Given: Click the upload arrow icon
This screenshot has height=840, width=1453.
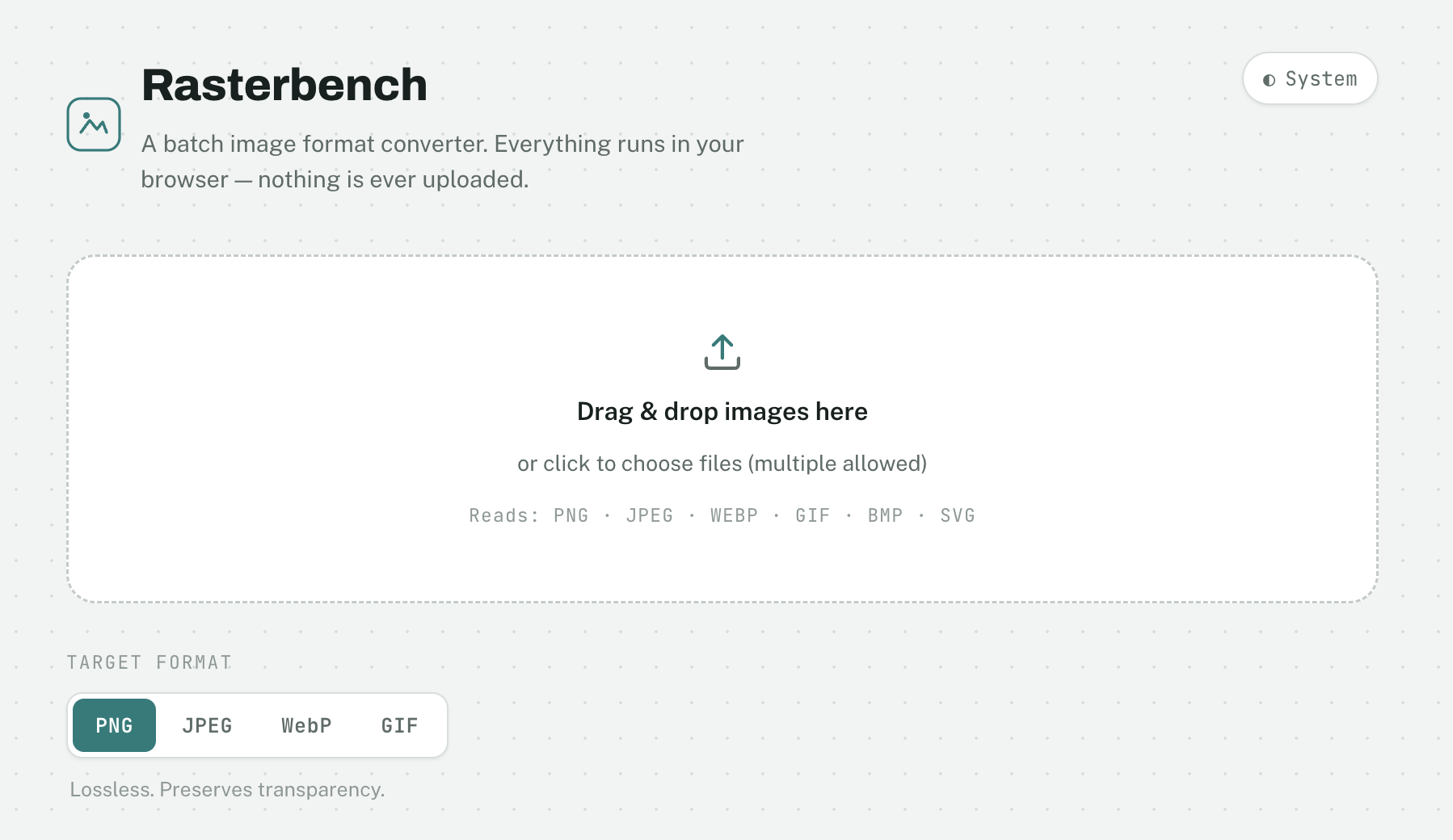Looking at the screenshot, I should (722, 352).
